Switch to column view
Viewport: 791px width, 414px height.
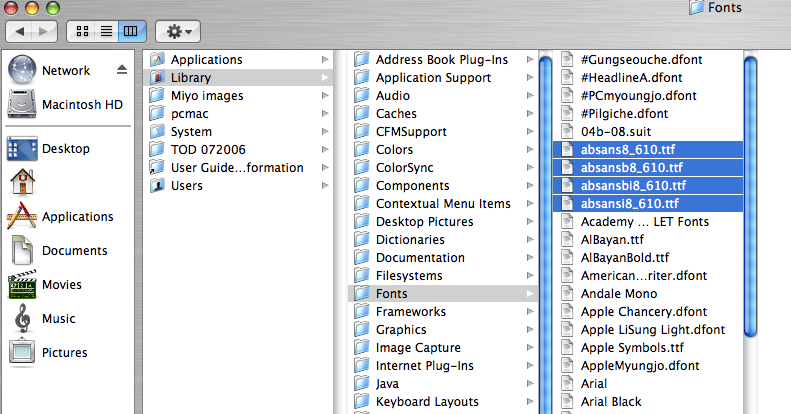131,32
